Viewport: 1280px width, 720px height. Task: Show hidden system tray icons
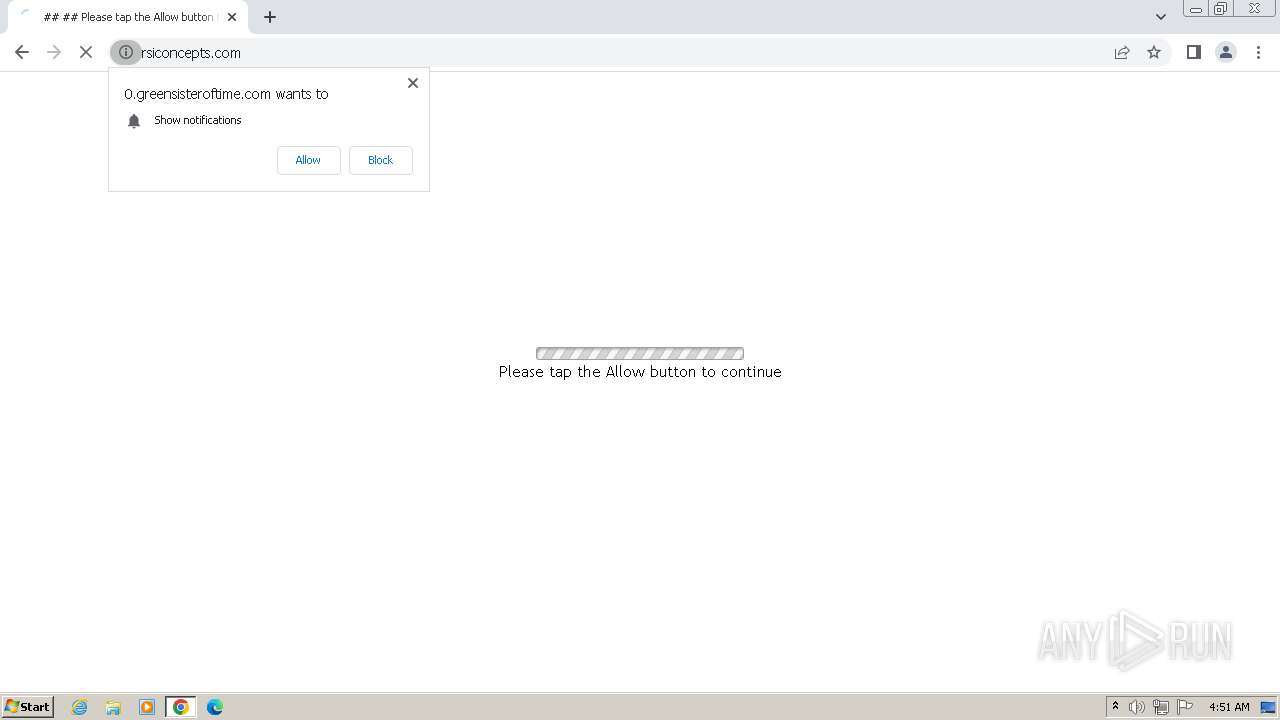[1115, 707]
